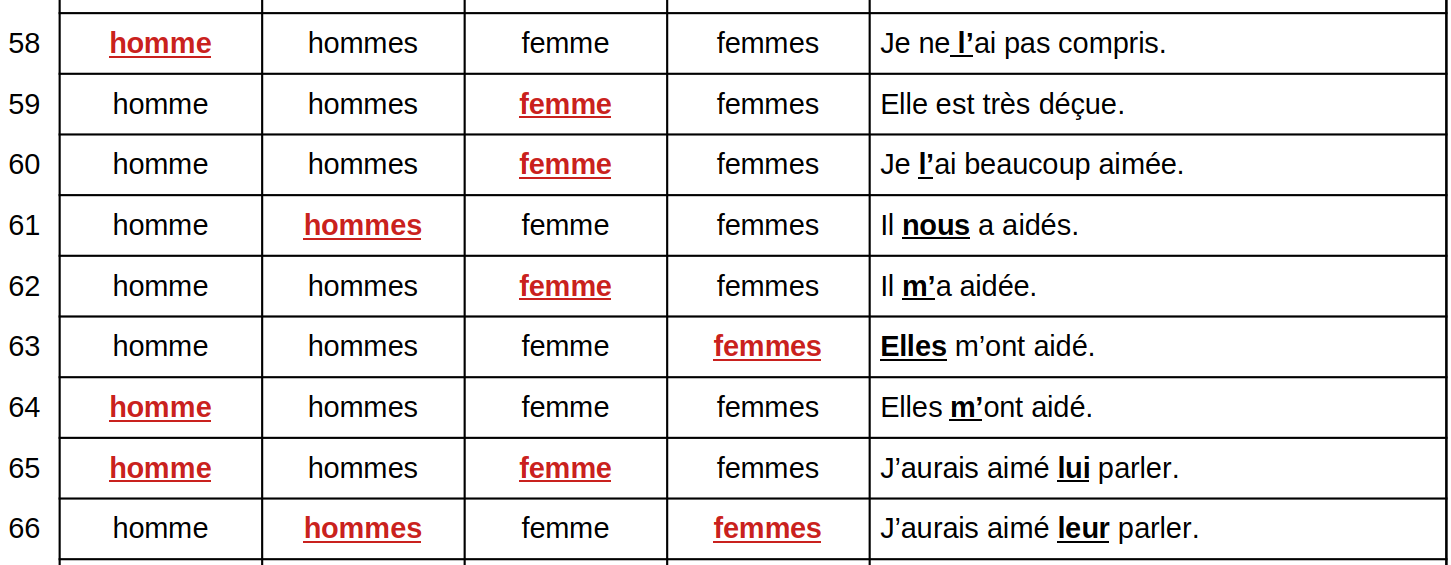Select the red underlined 'hommes' in row 61
This screenshot has width=1451, height=565.
click(x=362, y=226)
